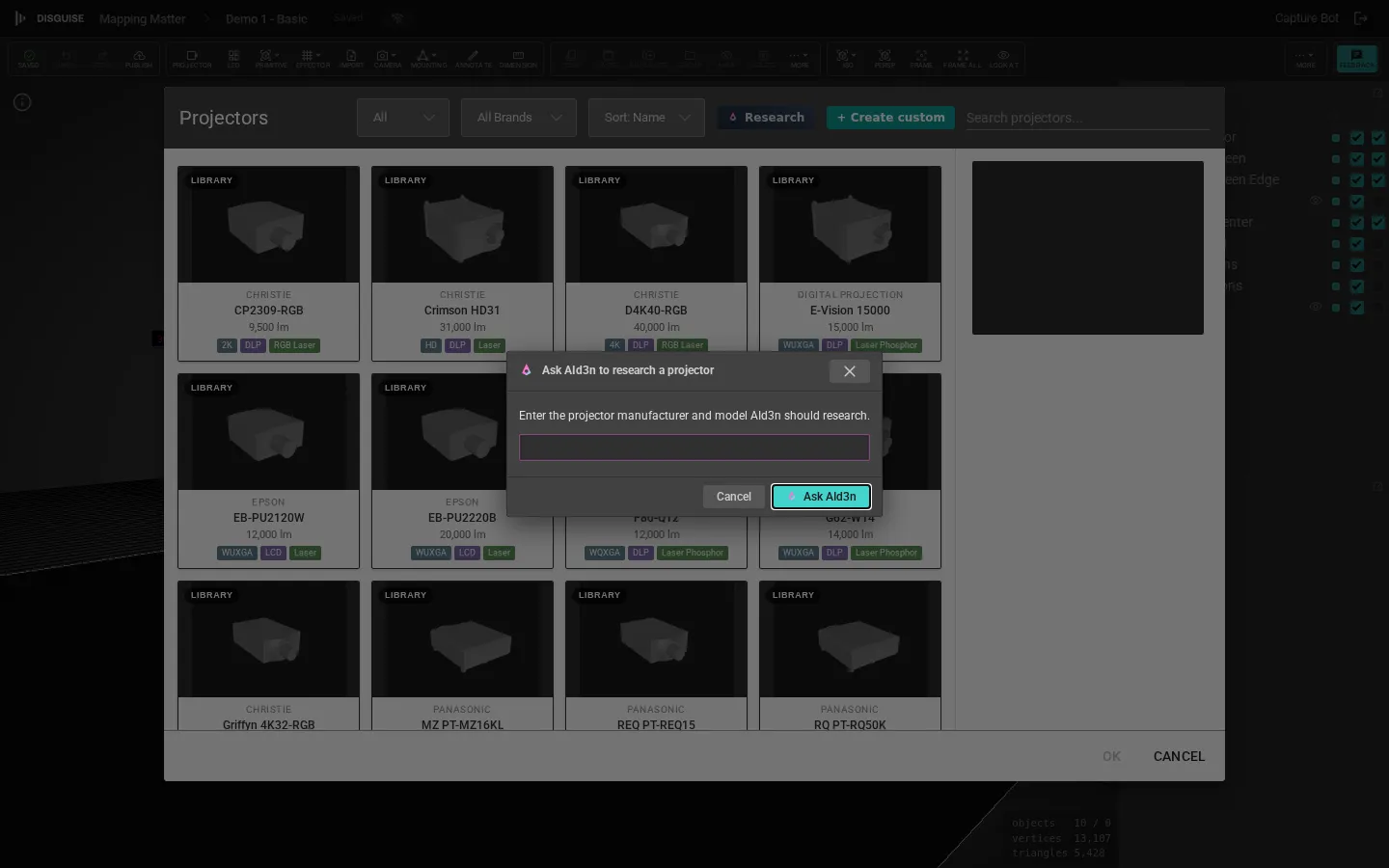Select the Panasonic MZ PT-MZ16KL card
The height and width of the screenshot is (868, 1389).
point(462,655)
